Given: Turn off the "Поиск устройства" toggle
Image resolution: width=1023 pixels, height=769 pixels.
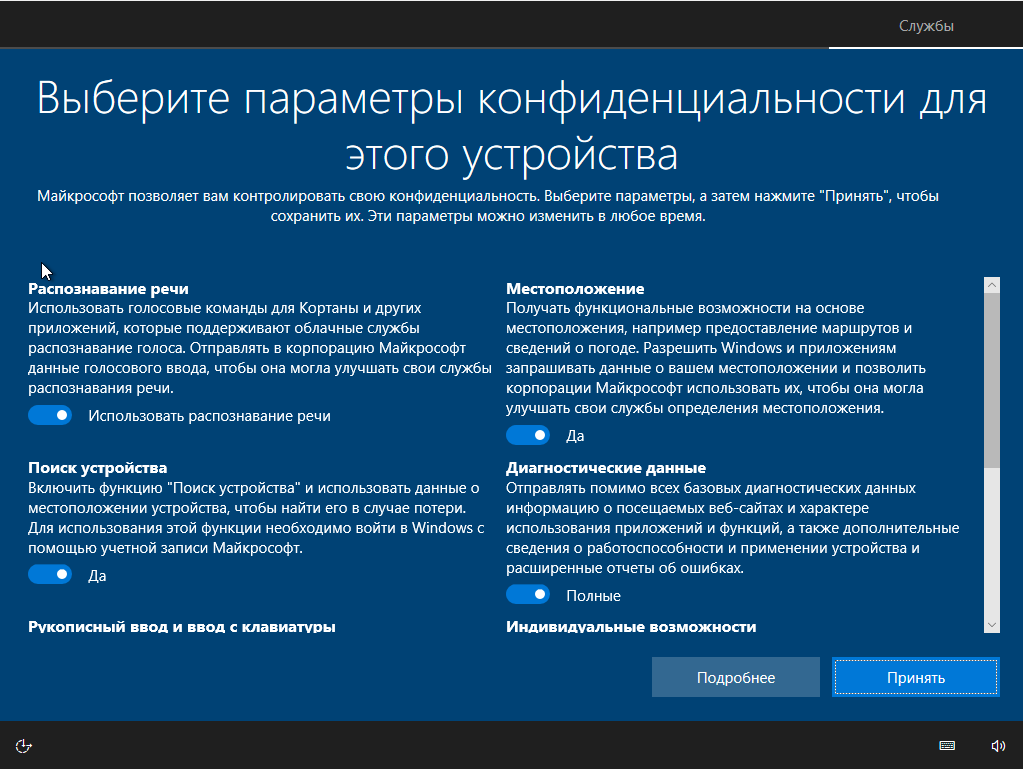Looking at the screenshot, I should 50,574.
